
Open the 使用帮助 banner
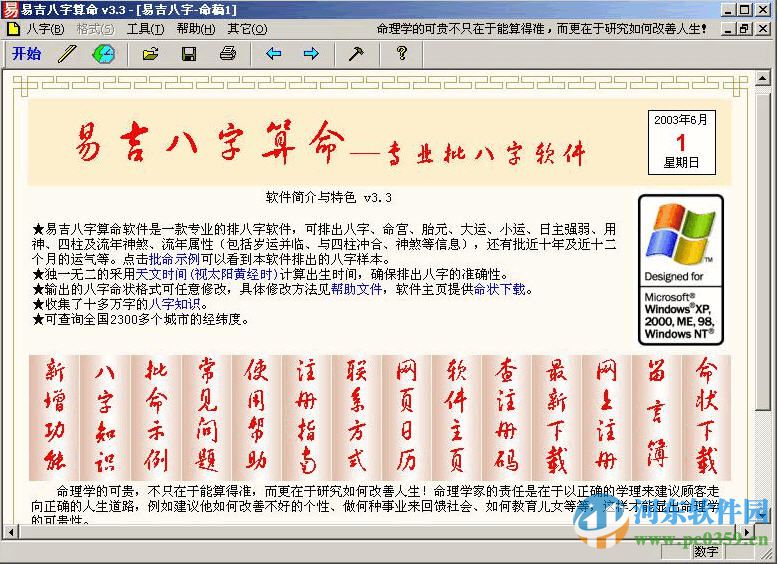pyautogui.click(x=256, y=417)
